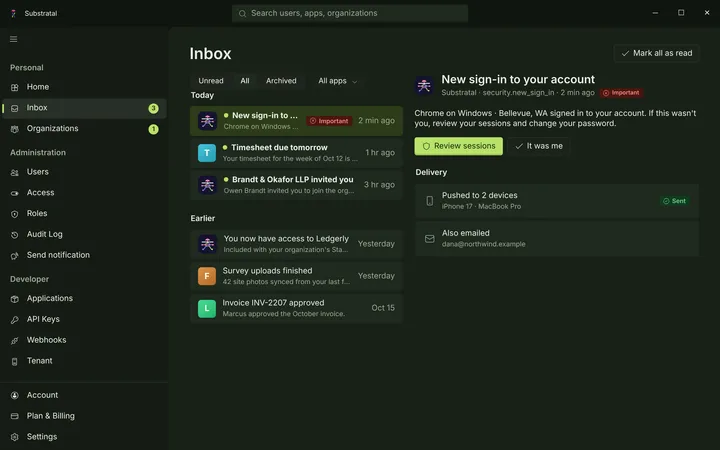Click the red Important tag in list row

click(x=329, y=121)
